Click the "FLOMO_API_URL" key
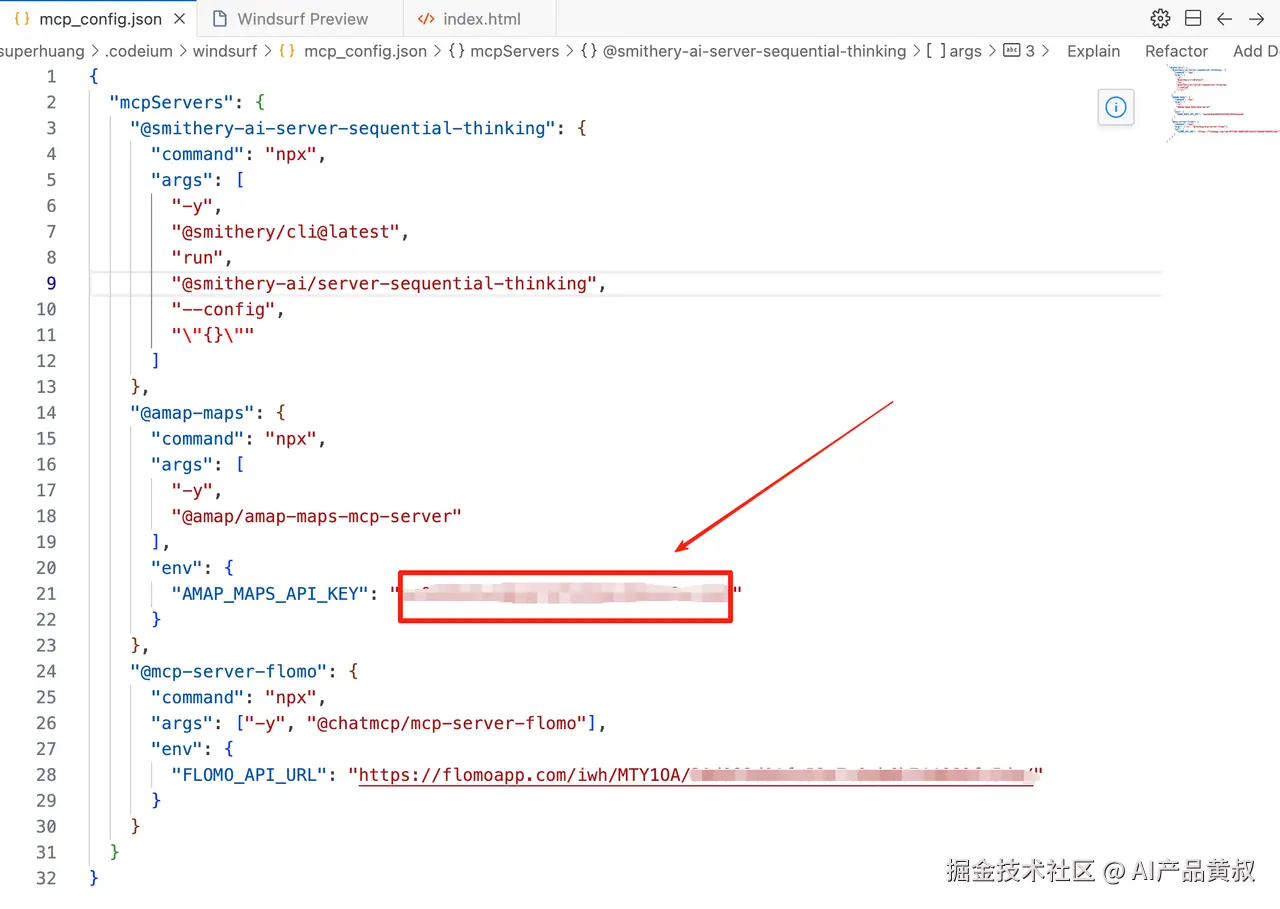Viewport: 1280px width, 909px height. coord(249,775)
